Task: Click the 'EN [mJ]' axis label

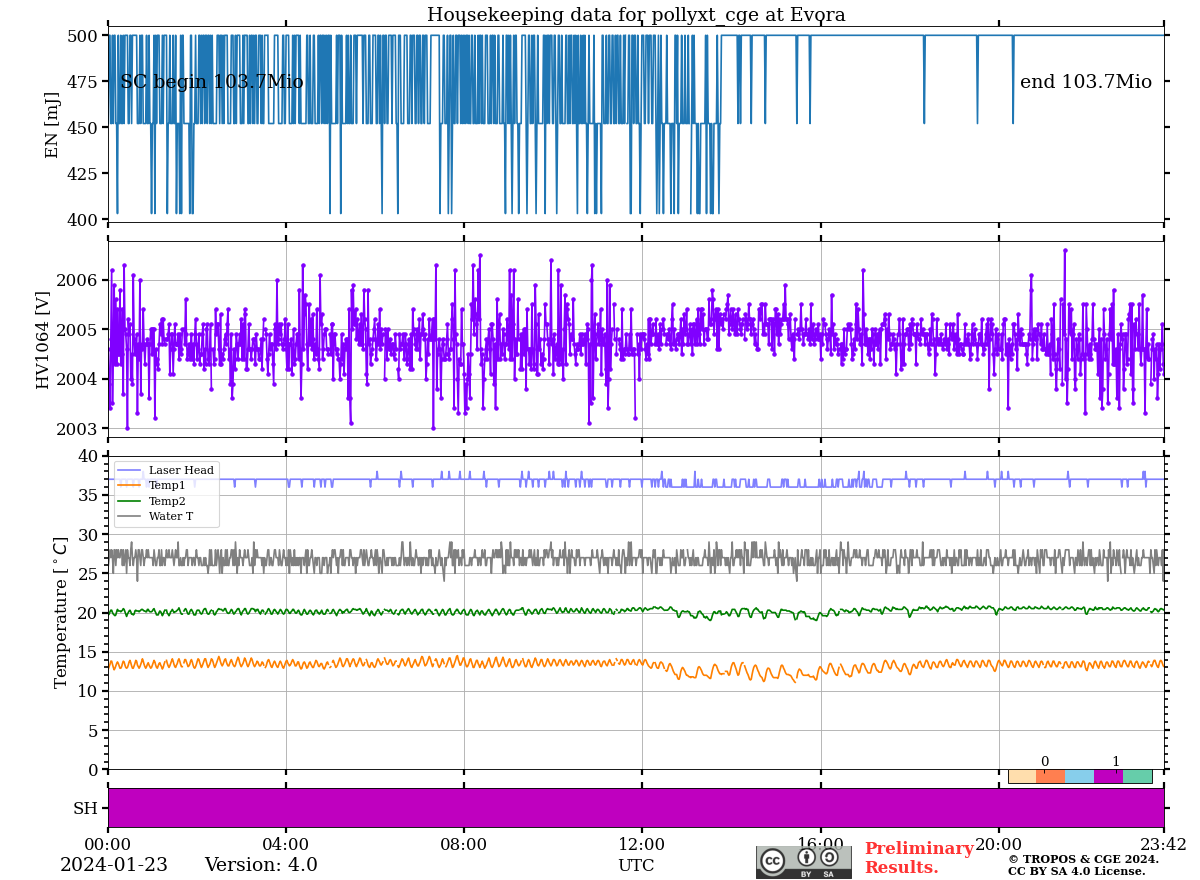Action: (52, 124)
